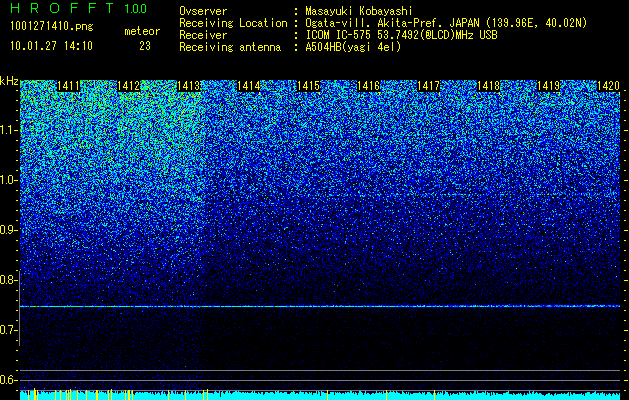Click the 0.8 kHz axis tick label
Image resolution: width=629 pixels, height=400 pixels.
point(8,280)
